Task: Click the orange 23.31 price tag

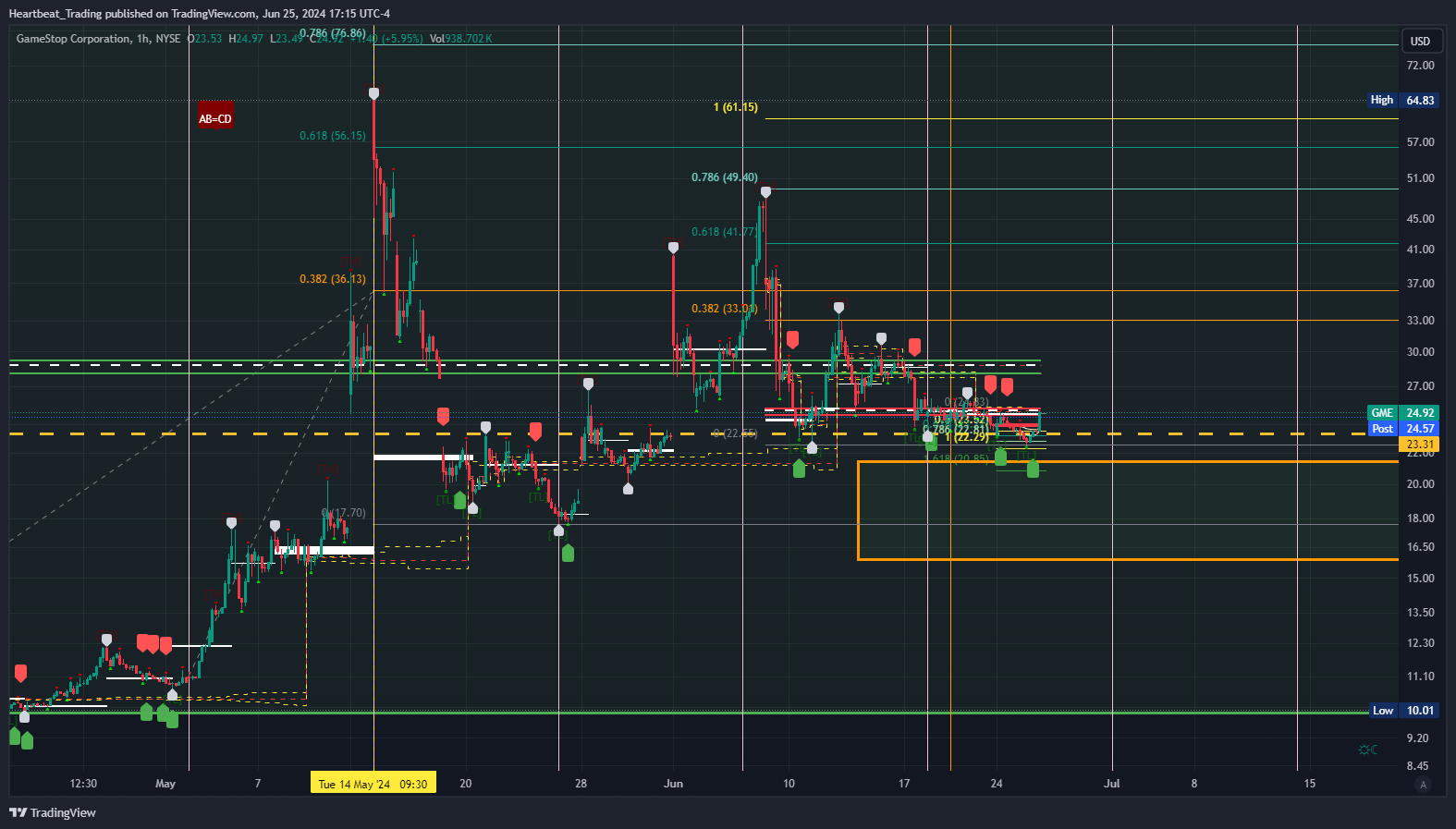Action: click(x=1420, y=445)
